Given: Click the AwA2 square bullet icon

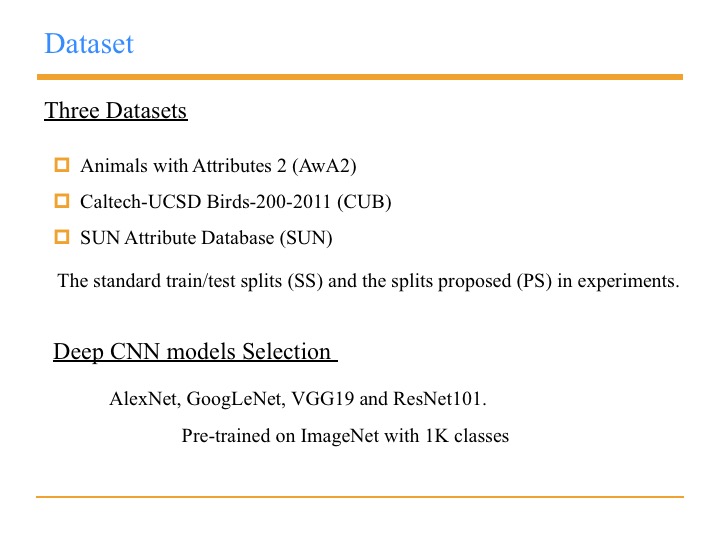Looking at the screenshot, I should pos(62,165).
